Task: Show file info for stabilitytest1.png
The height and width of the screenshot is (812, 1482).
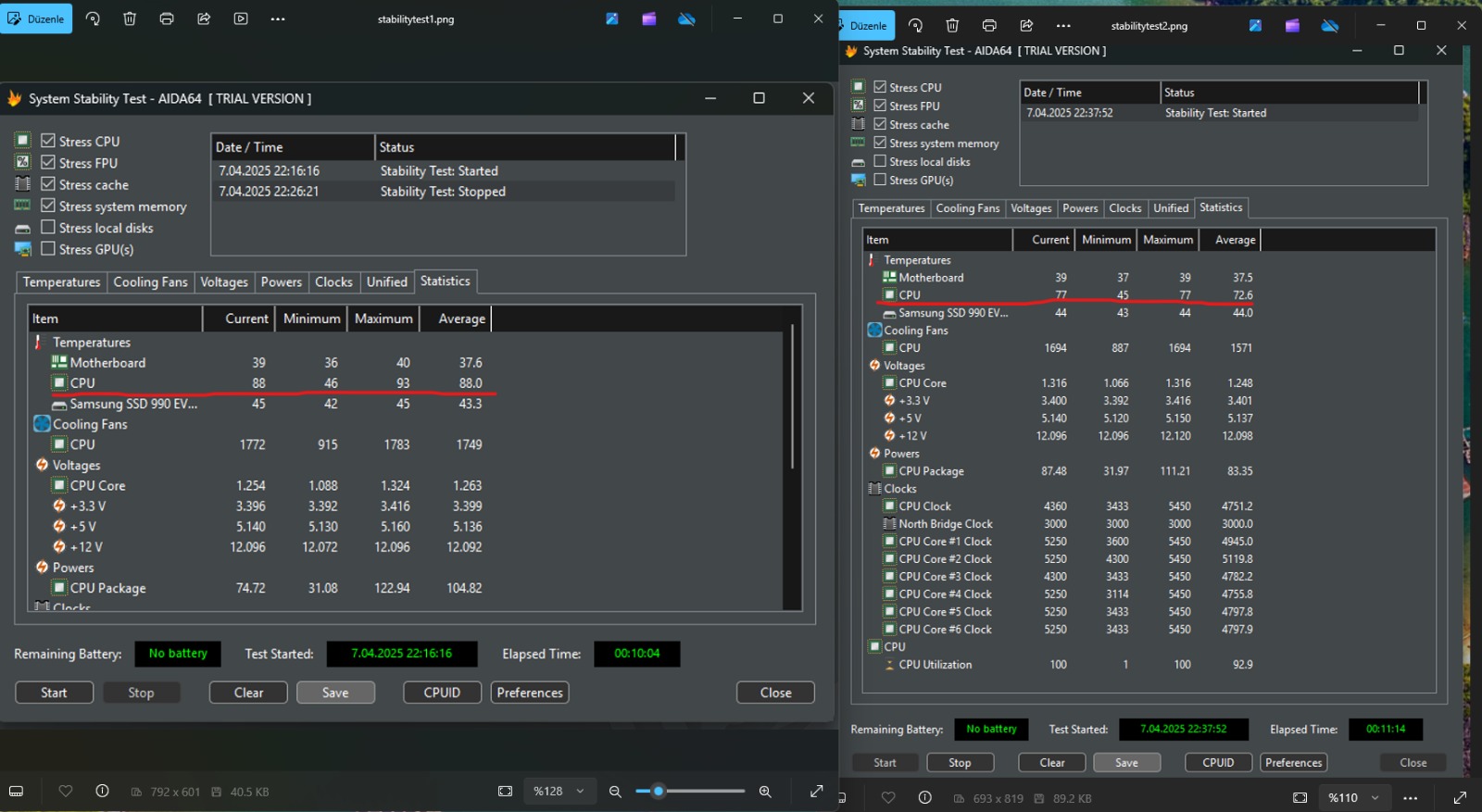Action: [102, 792]
